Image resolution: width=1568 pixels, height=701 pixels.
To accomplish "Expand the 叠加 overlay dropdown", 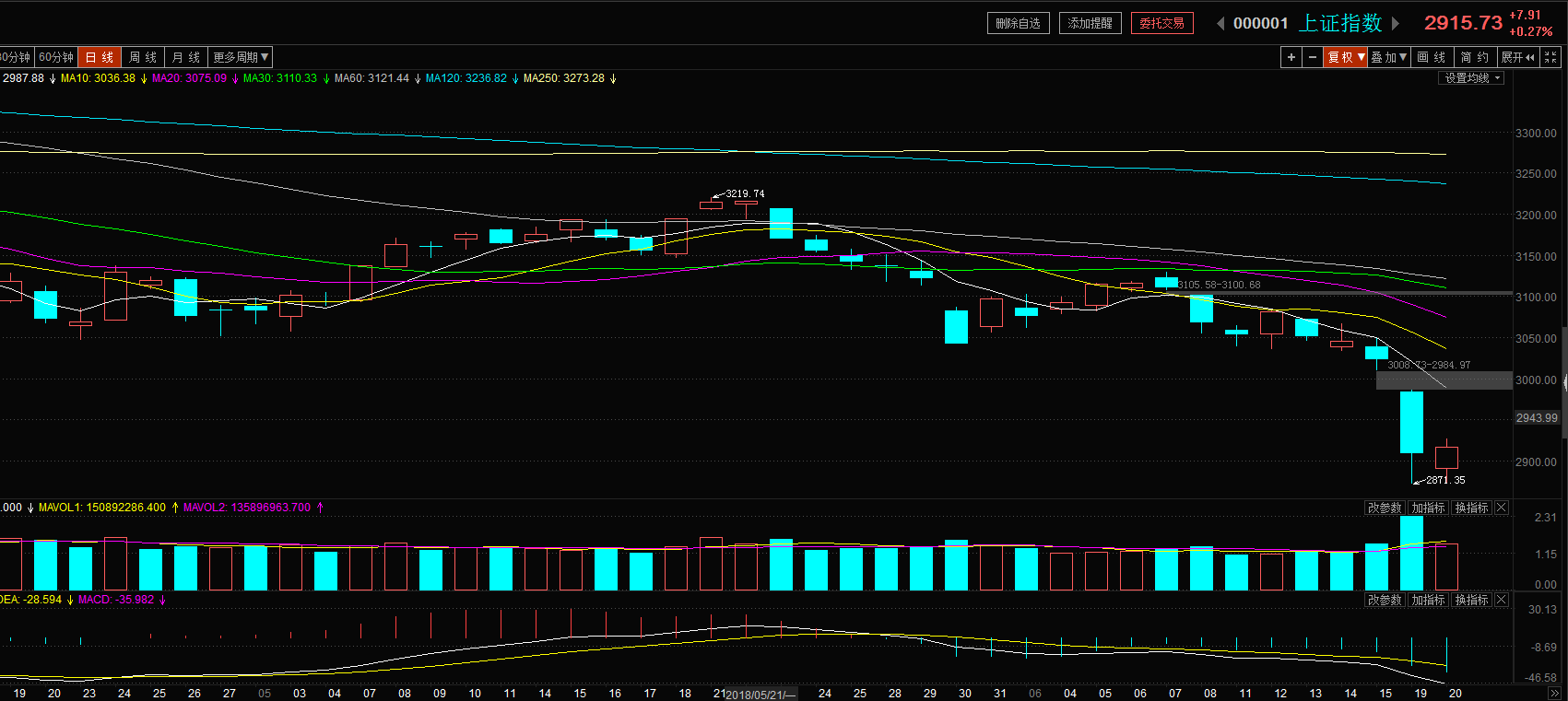I will click(1388, 57).
